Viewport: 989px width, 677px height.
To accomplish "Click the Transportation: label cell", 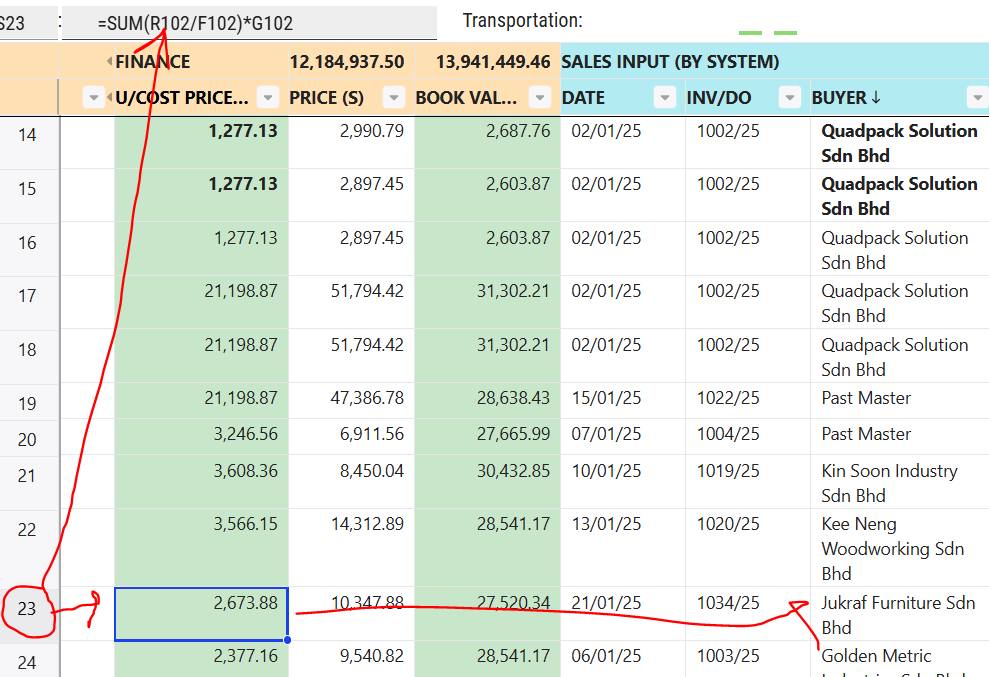I will click(522, 21).
